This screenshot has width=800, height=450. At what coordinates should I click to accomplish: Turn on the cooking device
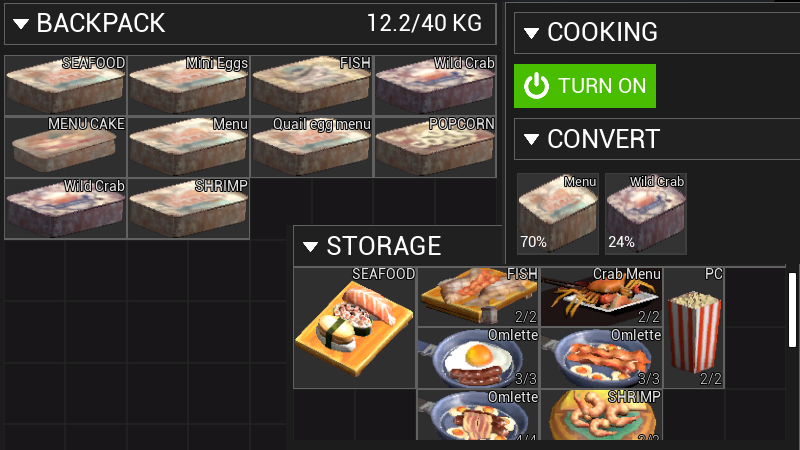(x=585, y=86)
